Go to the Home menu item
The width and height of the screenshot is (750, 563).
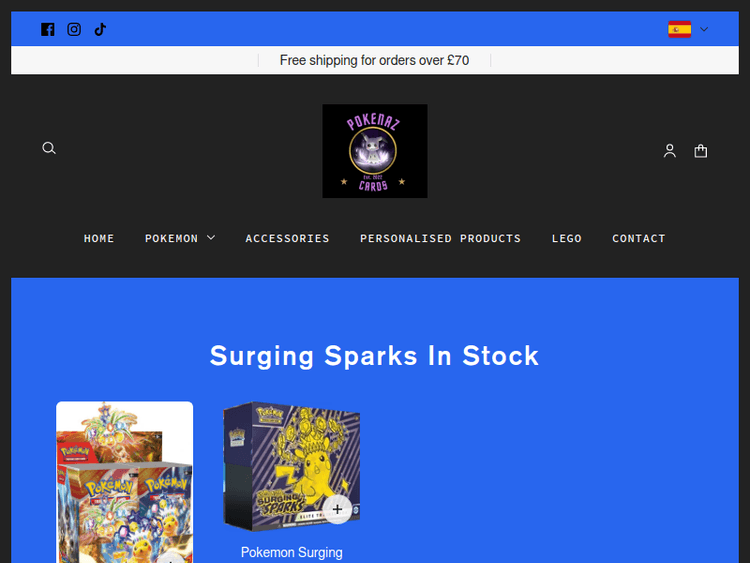click(99, 238)
